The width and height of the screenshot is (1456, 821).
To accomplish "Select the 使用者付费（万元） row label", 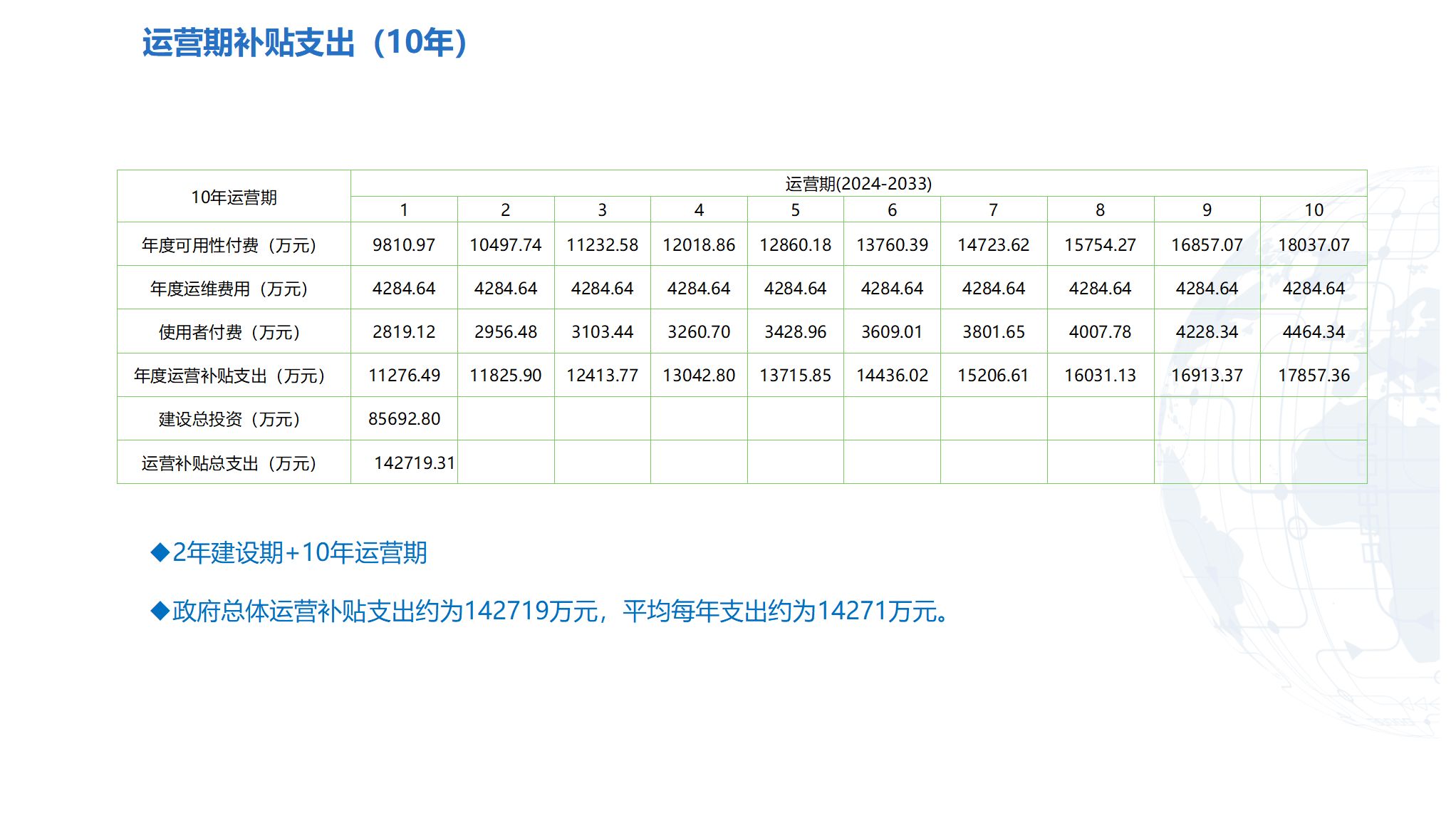I will click(229, 332).
